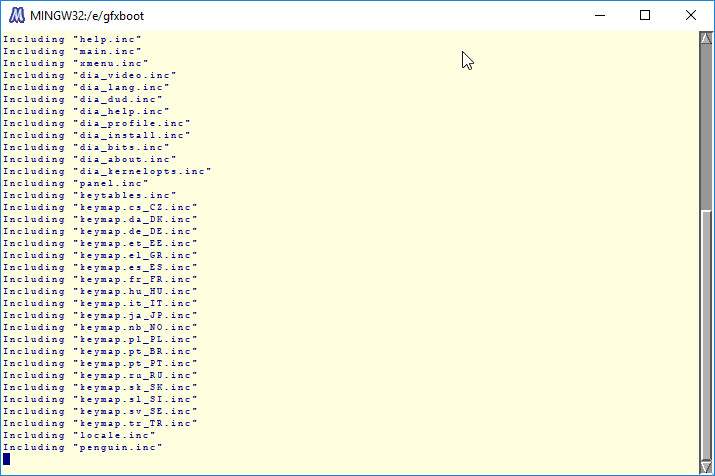Image resolution: width=715 pixels, height=476 pixels.
Task: Click the line Including "dia_profile.inc"
Action: 97,123
